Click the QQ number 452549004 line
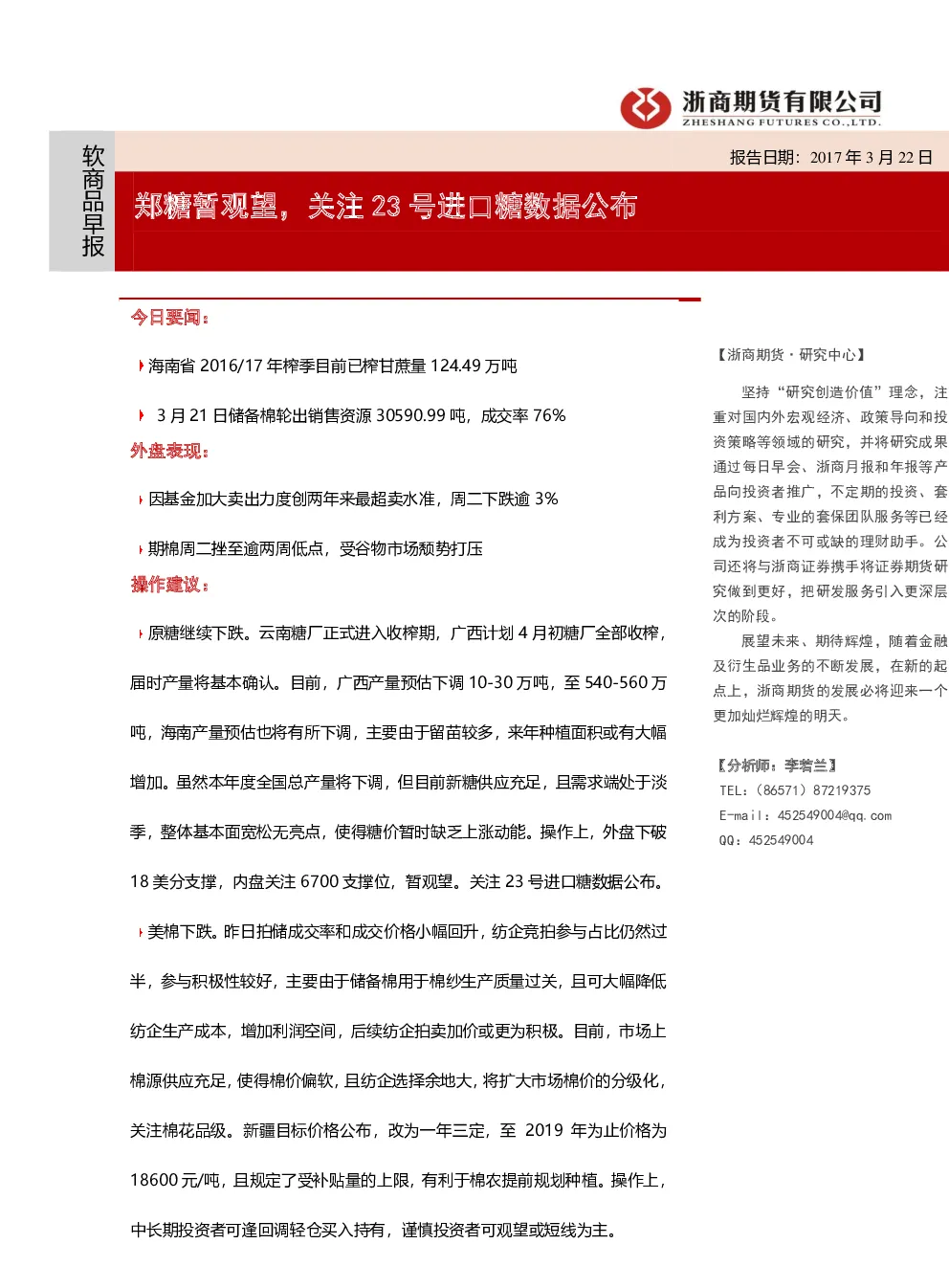The height and width of the screenshot is (1288, 949). coord(766,840)
